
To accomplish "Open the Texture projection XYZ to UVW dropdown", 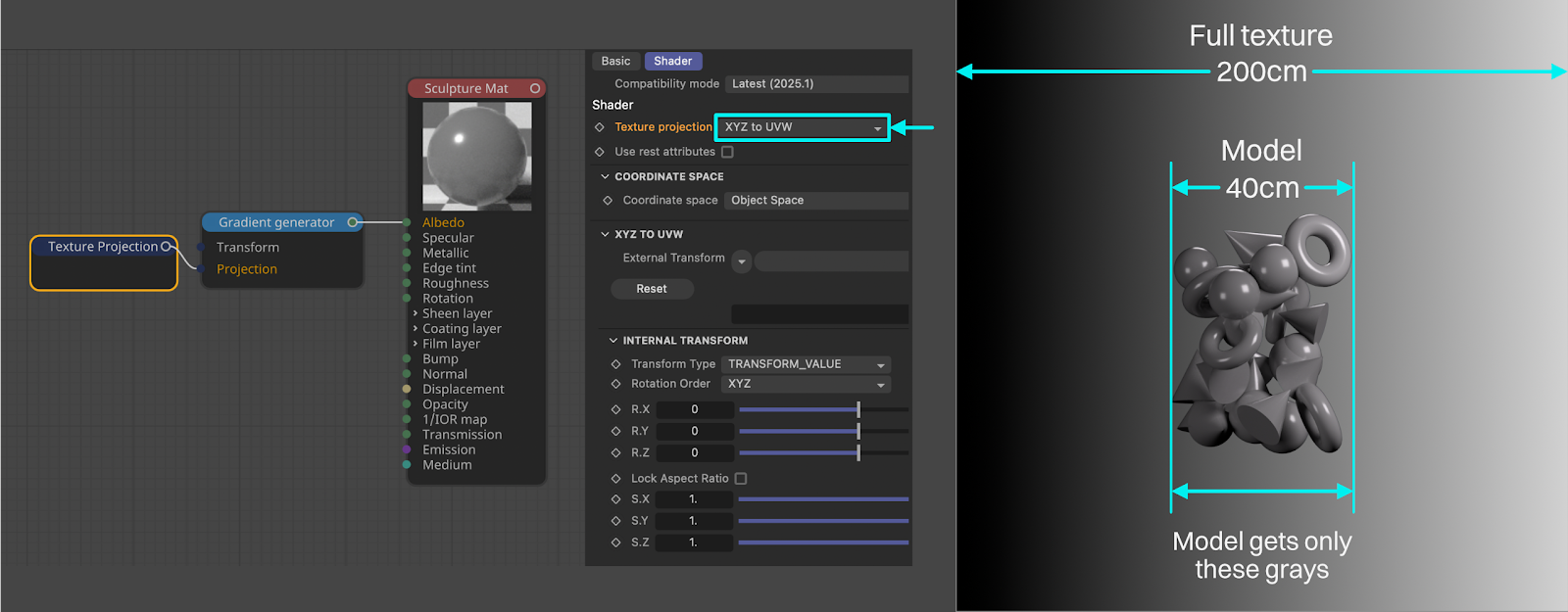I will coord(802,127).
